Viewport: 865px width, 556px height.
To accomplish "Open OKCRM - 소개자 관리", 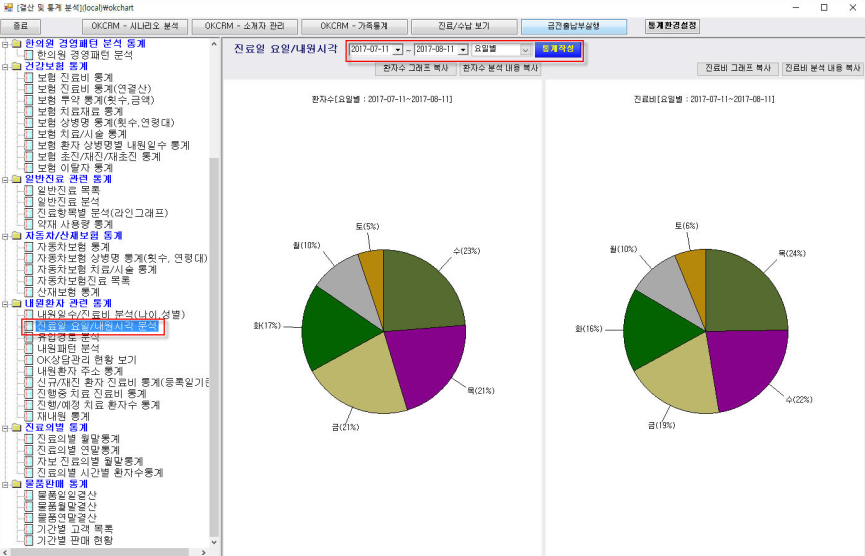I will (x=245, y=26).
